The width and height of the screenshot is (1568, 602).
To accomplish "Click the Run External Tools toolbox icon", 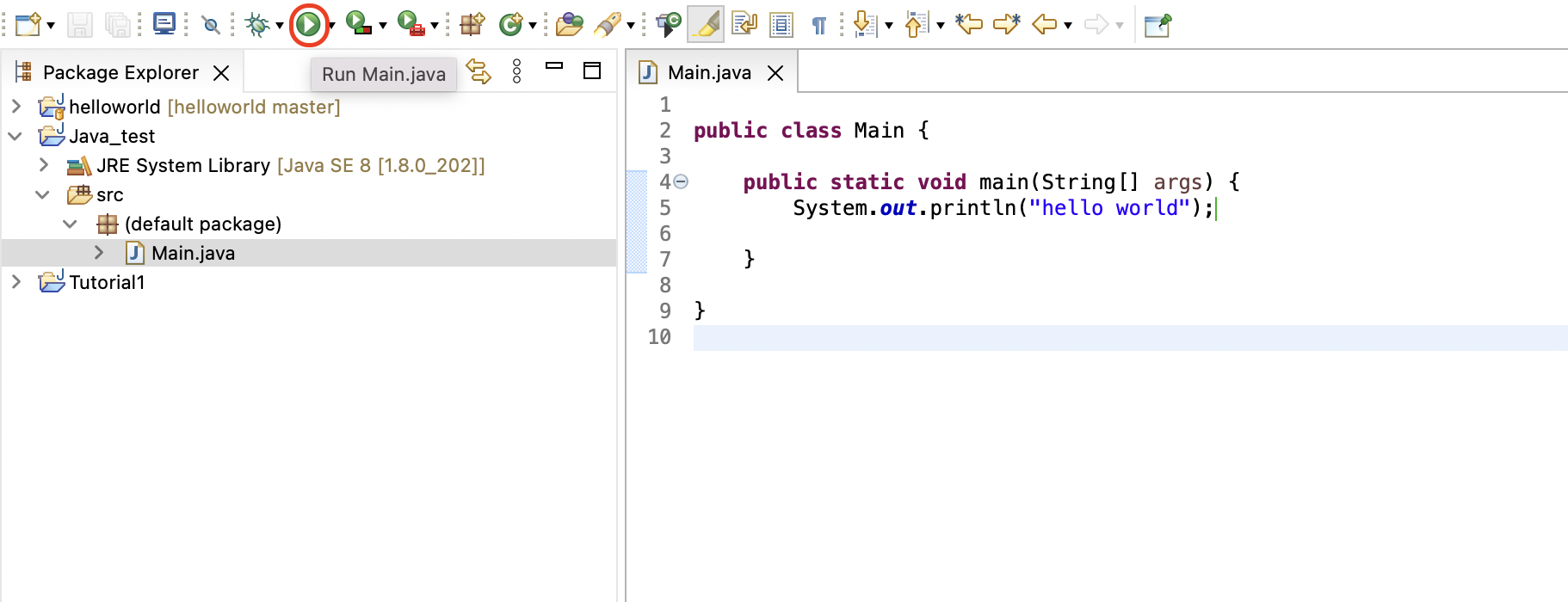I will pos(412,23).
